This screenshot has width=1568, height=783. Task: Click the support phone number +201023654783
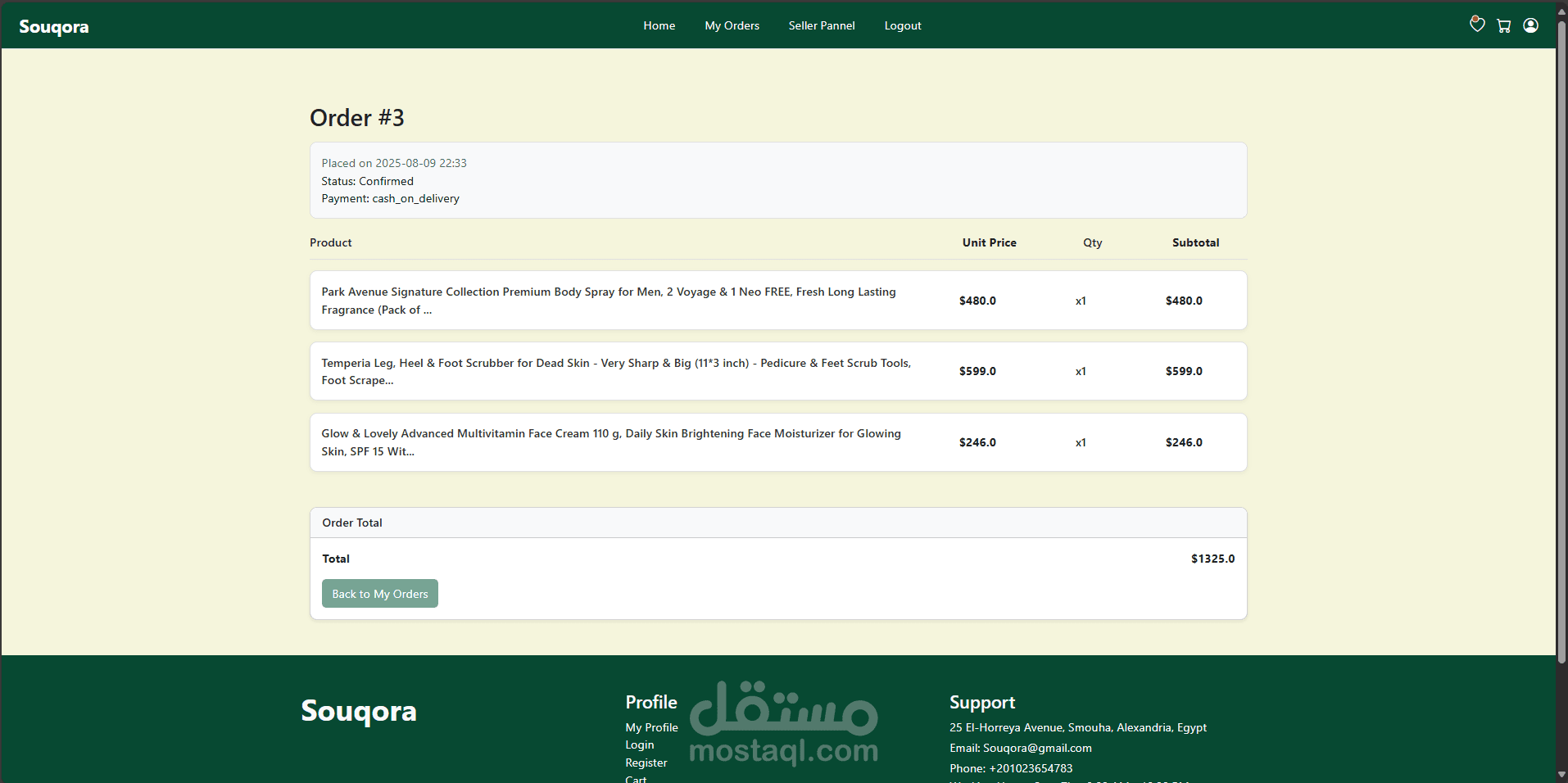click(x=1031, y=768)
